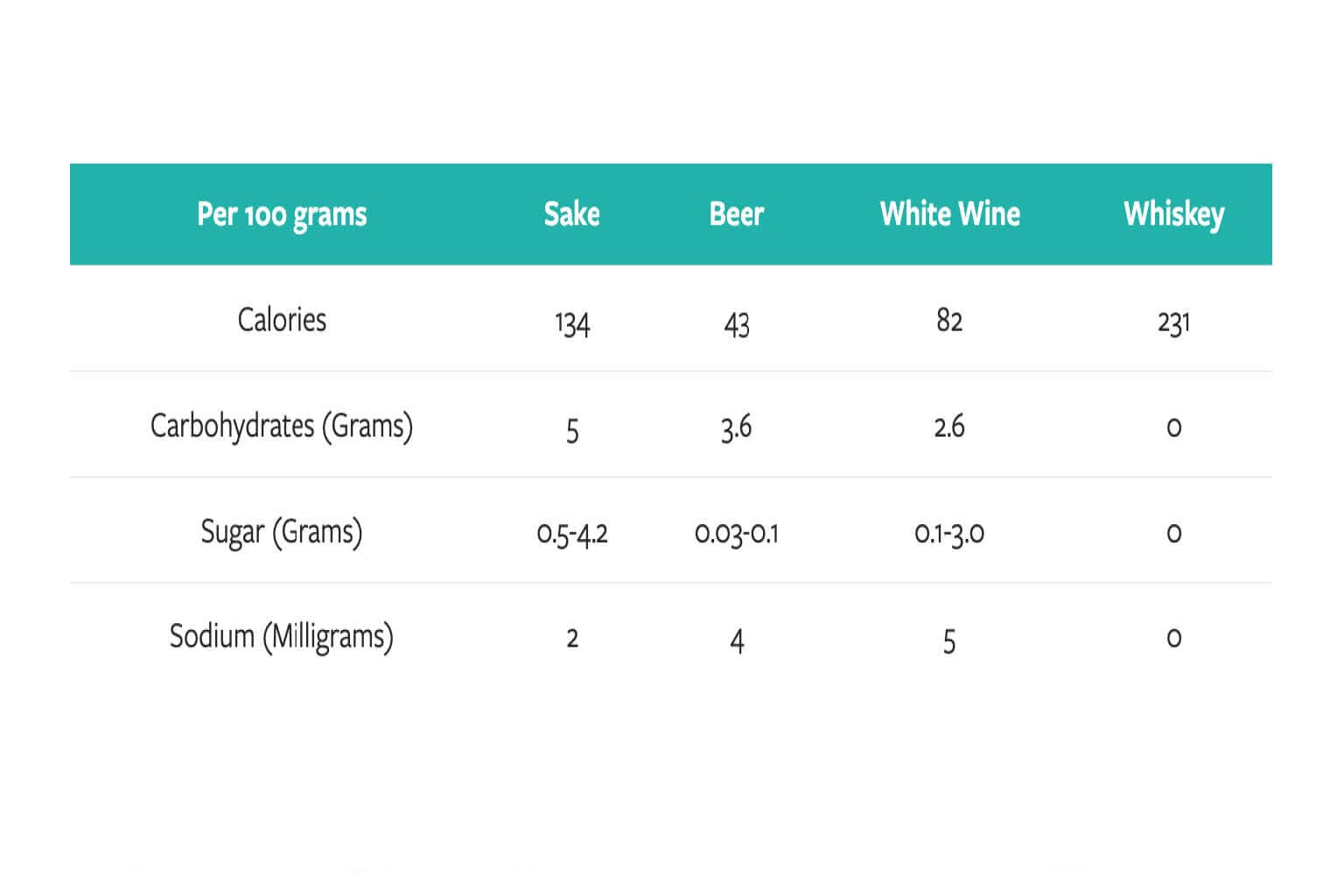This screenshot has width=1344, height=896.
Task: Click the Calories row label
Action: pyautogui.click(x=282, y=319)
